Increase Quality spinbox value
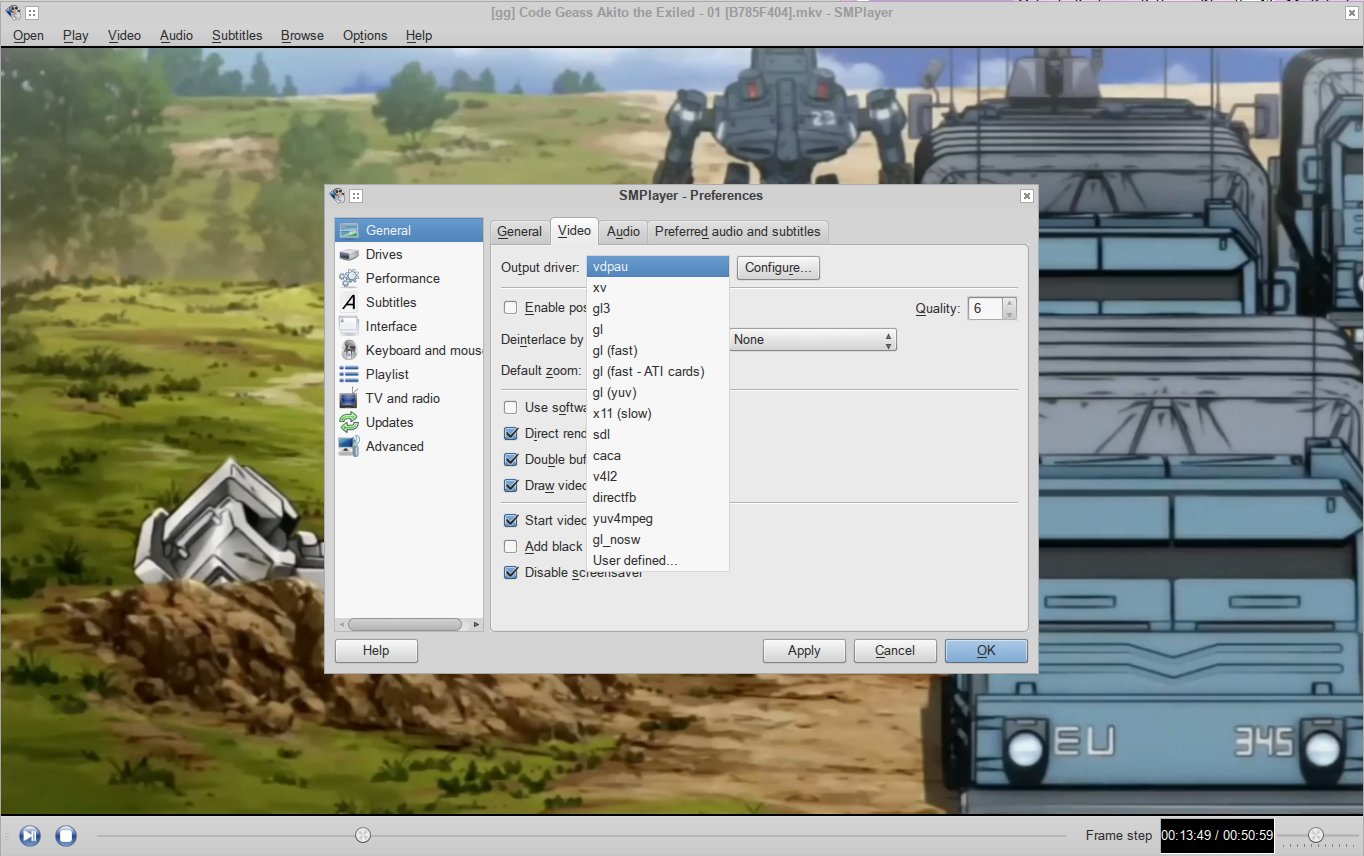This screenshot has height=856, width=1364. pos(1009,303)
